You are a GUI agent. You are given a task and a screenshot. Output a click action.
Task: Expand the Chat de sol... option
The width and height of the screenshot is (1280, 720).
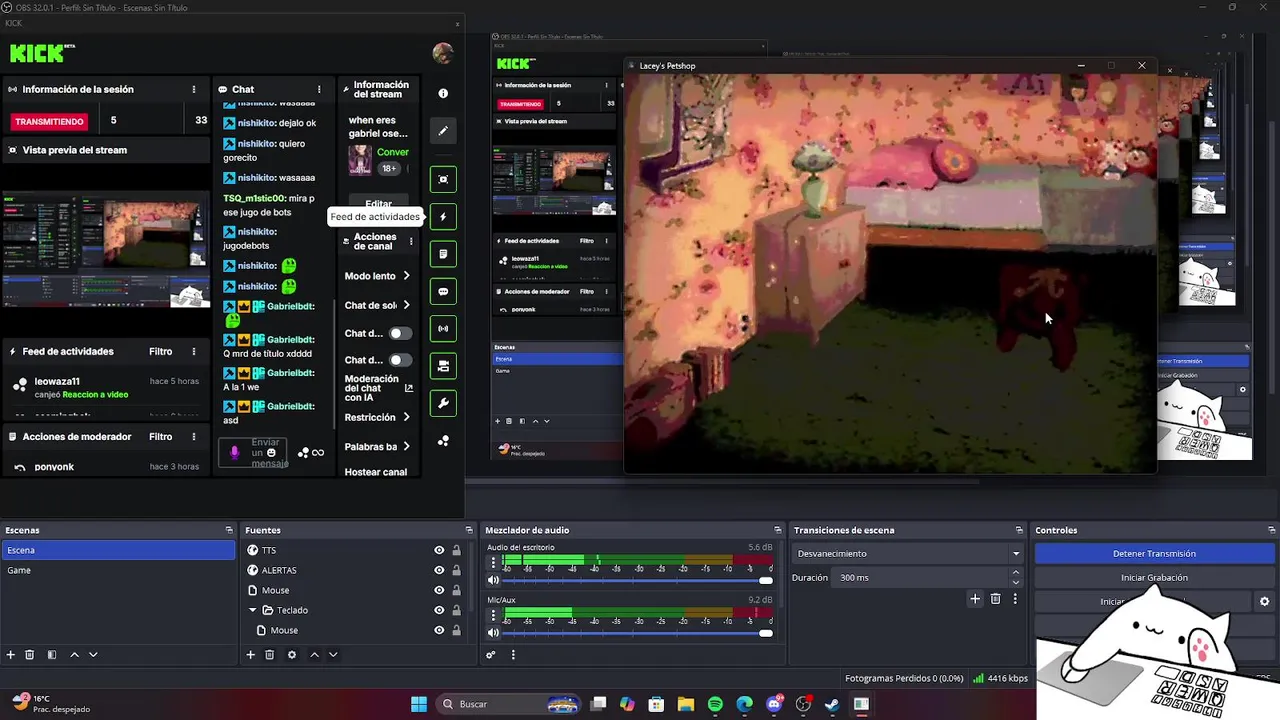[x=406, y=305]
